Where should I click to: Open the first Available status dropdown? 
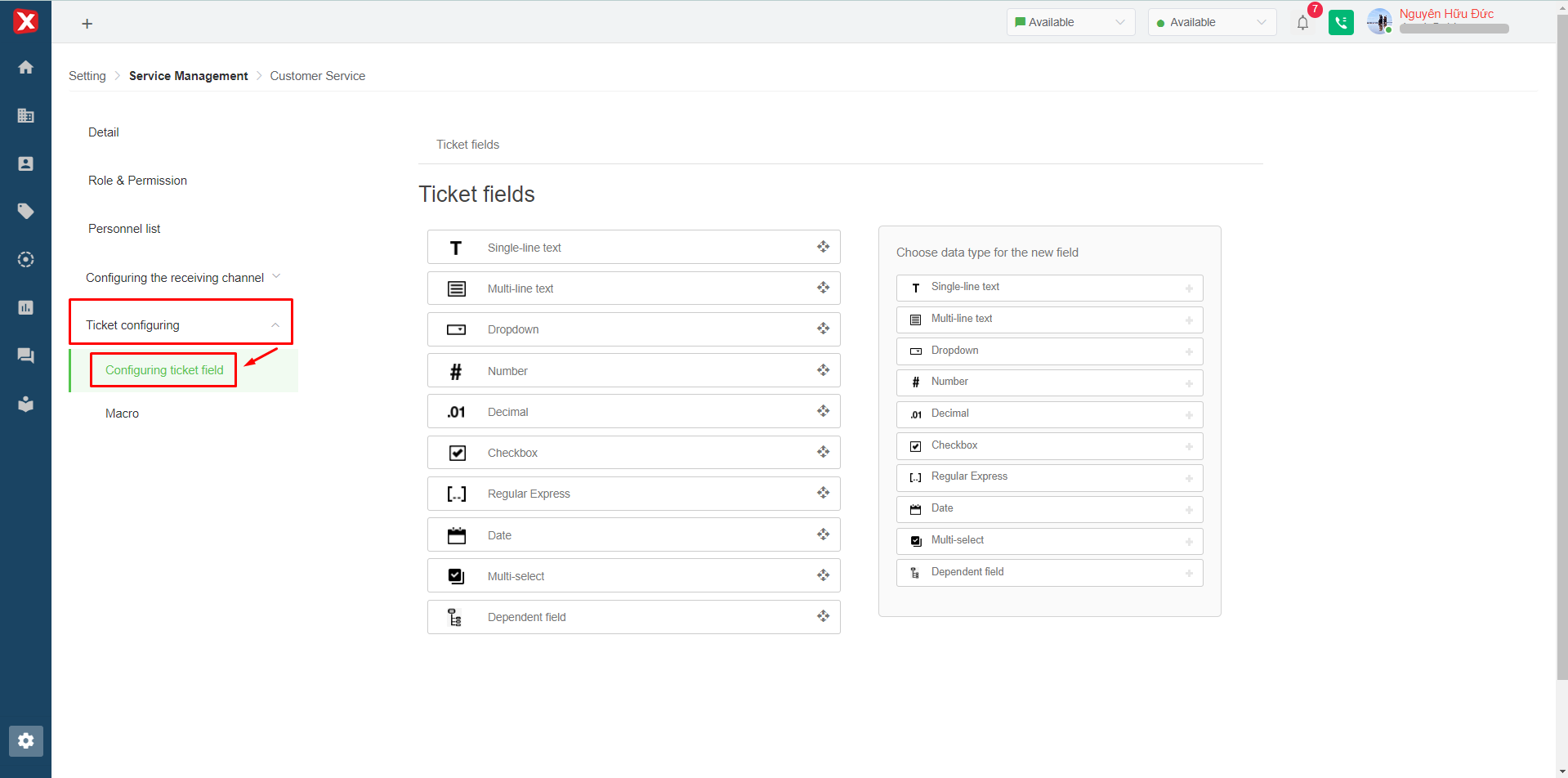pos(1070,22)
